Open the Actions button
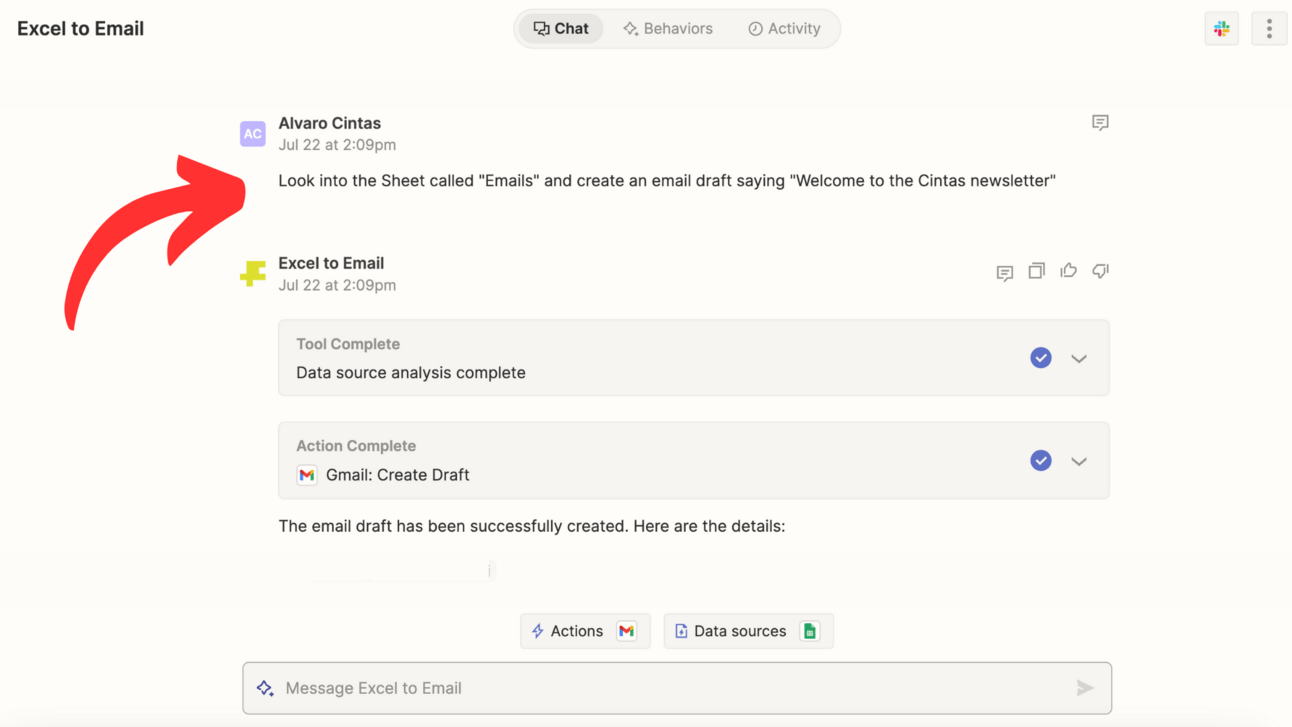The image size is (1292, 727). (585, 631)
